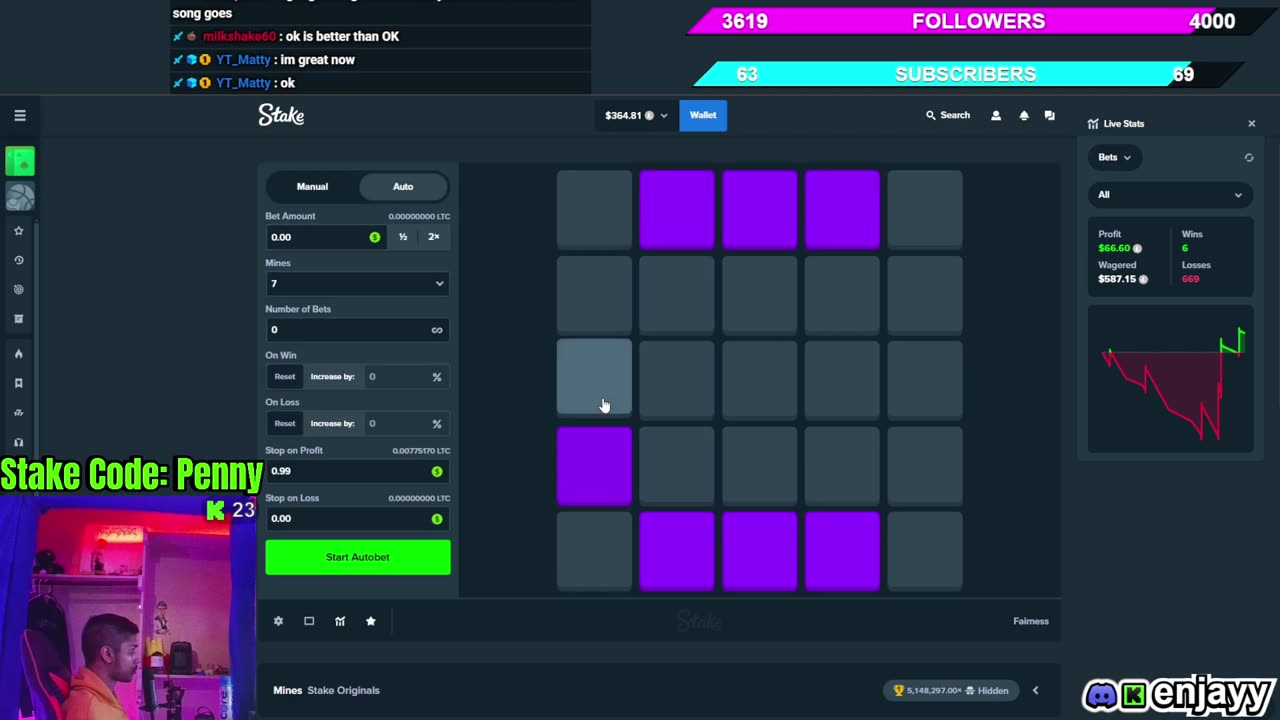Open the Mines count dropdown
The height and width of the screenshot is (720, 1280).
click(357, 284)
